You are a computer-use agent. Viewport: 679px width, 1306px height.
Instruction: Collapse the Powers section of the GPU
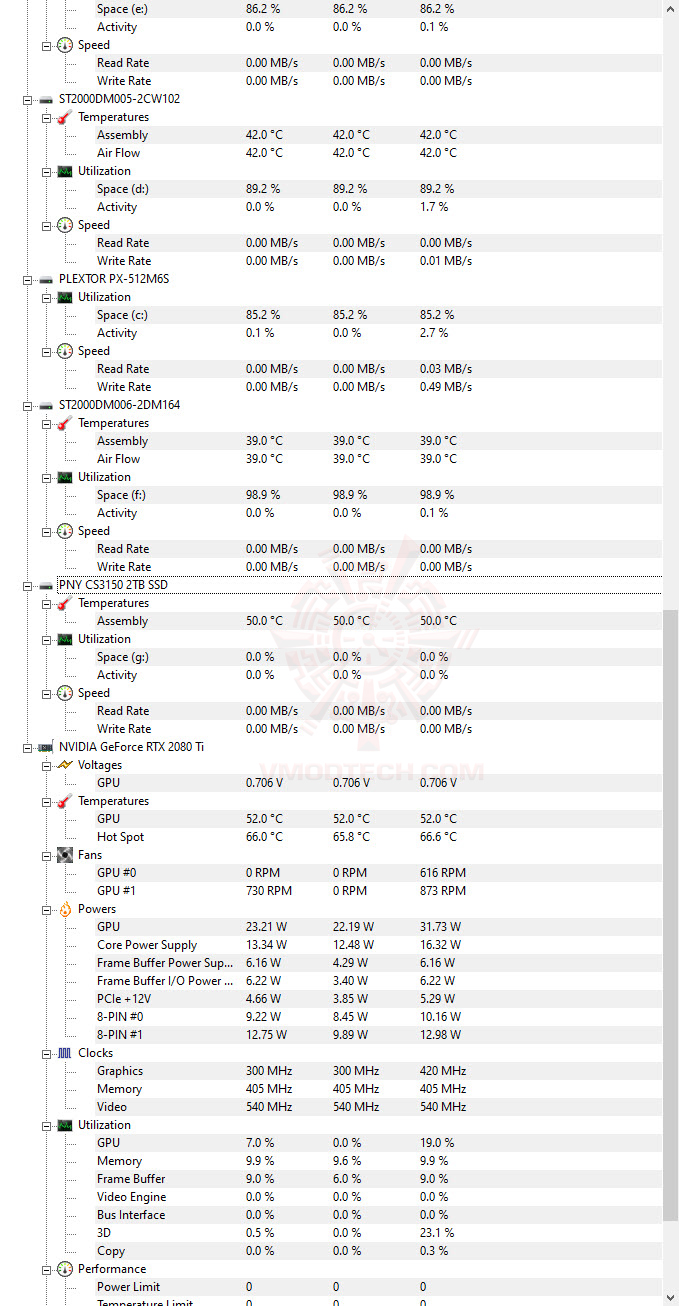click(47, 909)
